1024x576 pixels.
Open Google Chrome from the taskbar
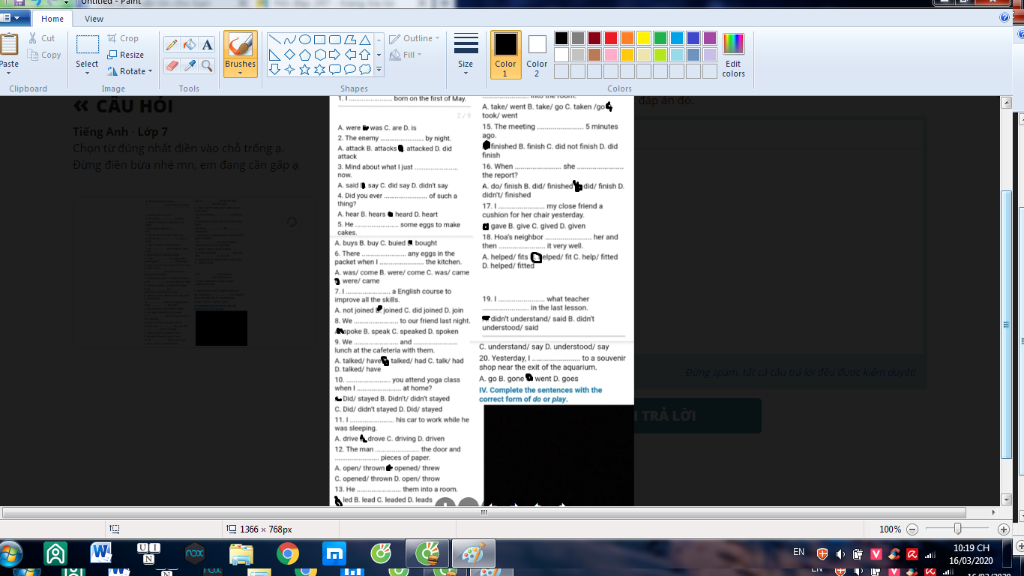click(x=287, y=554)
